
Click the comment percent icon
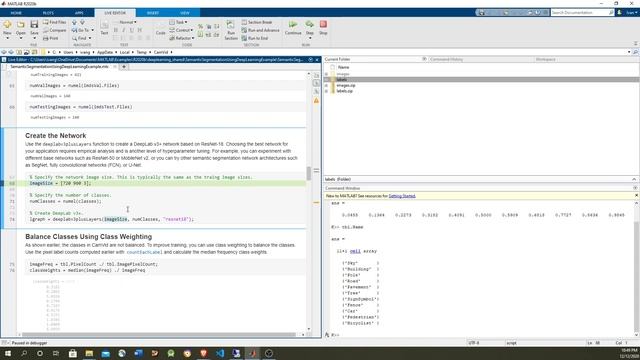pos(200,27)
